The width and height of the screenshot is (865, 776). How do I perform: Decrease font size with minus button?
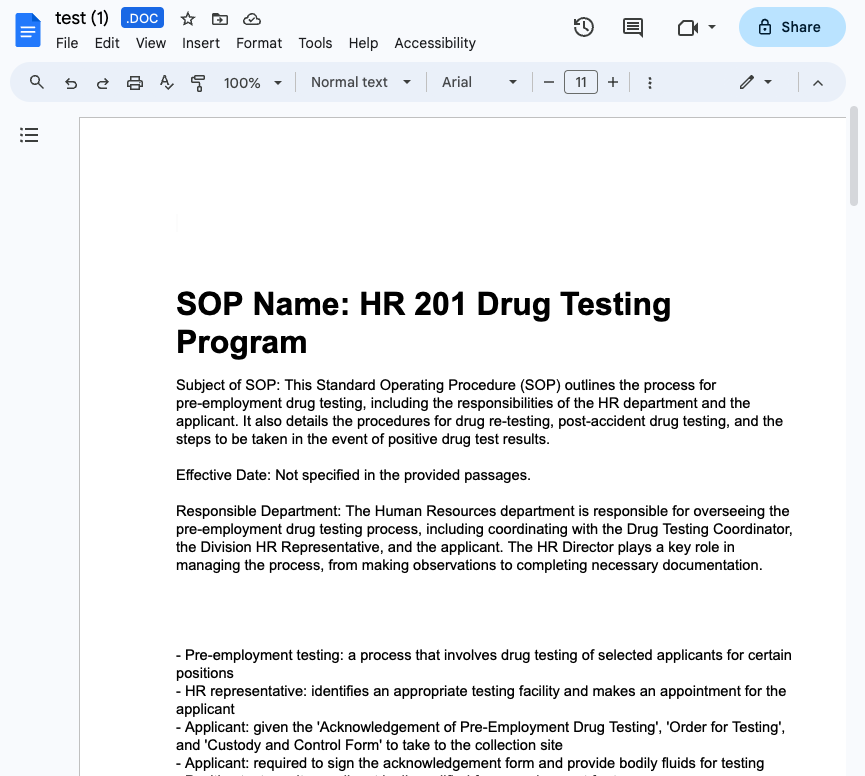point(548,82)
